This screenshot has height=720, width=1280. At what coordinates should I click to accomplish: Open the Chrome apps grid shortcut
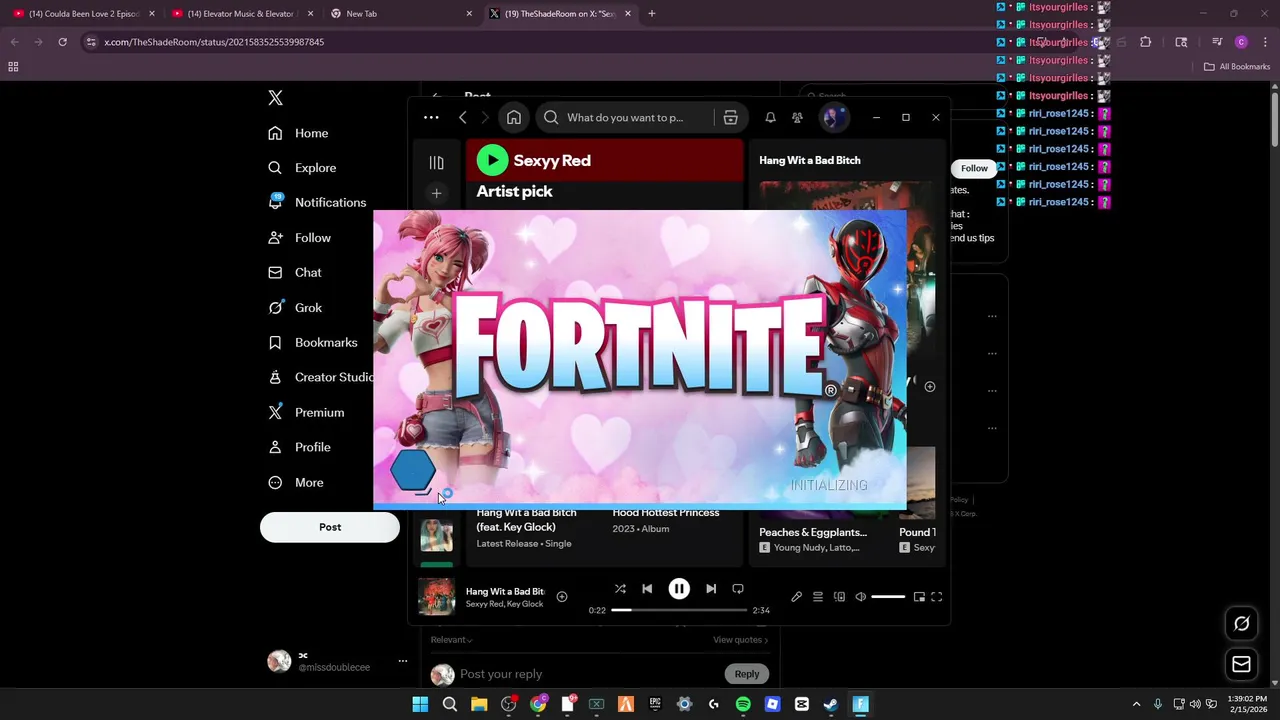tap(13, 67)
